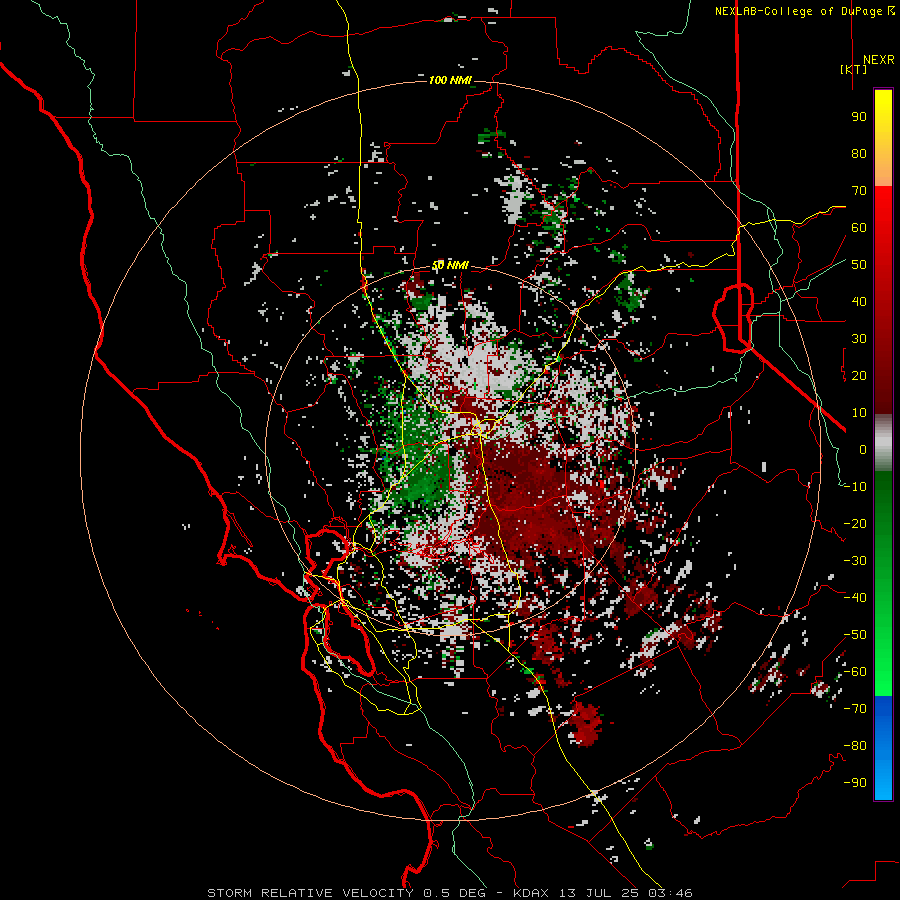Click the 90 value on velocity scale
Image resolution: width=900 pixels, height=900 pixels.
pyautogui.click(x=859, y=117)
